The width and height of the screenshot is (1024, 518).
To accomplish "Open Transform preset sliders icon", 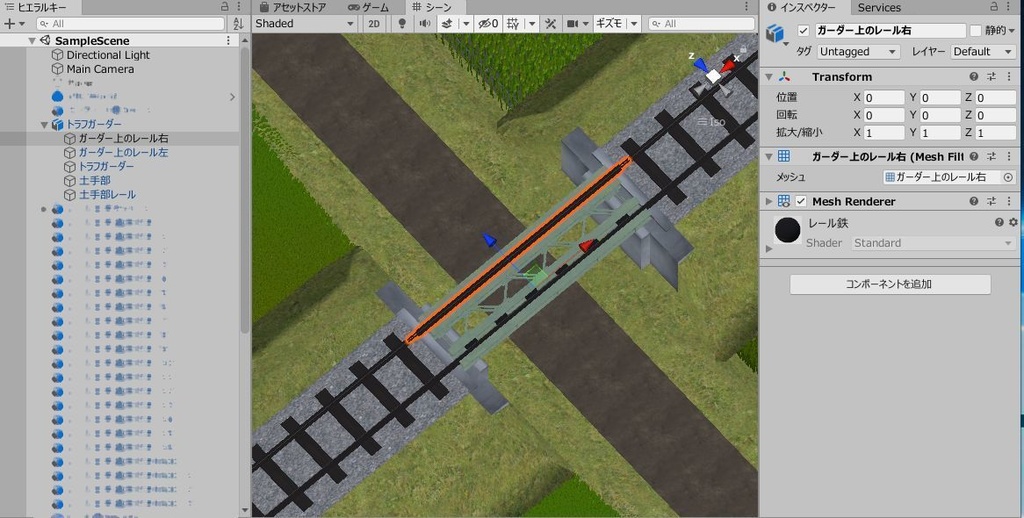I will (991, 76).
